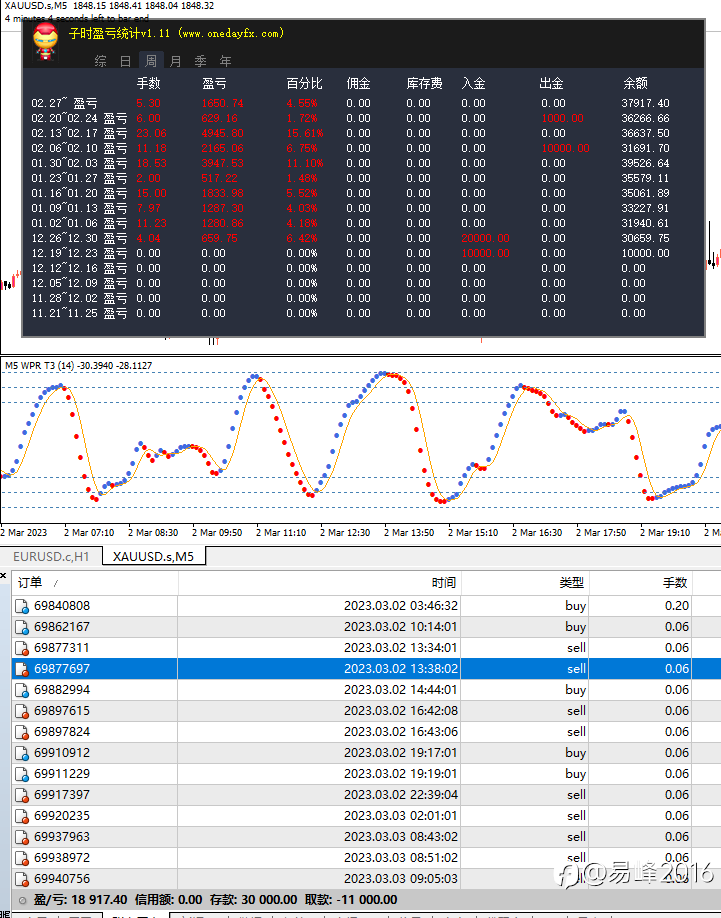Click the 02.13~02.17 盈亏 row label

coord(79,133)
